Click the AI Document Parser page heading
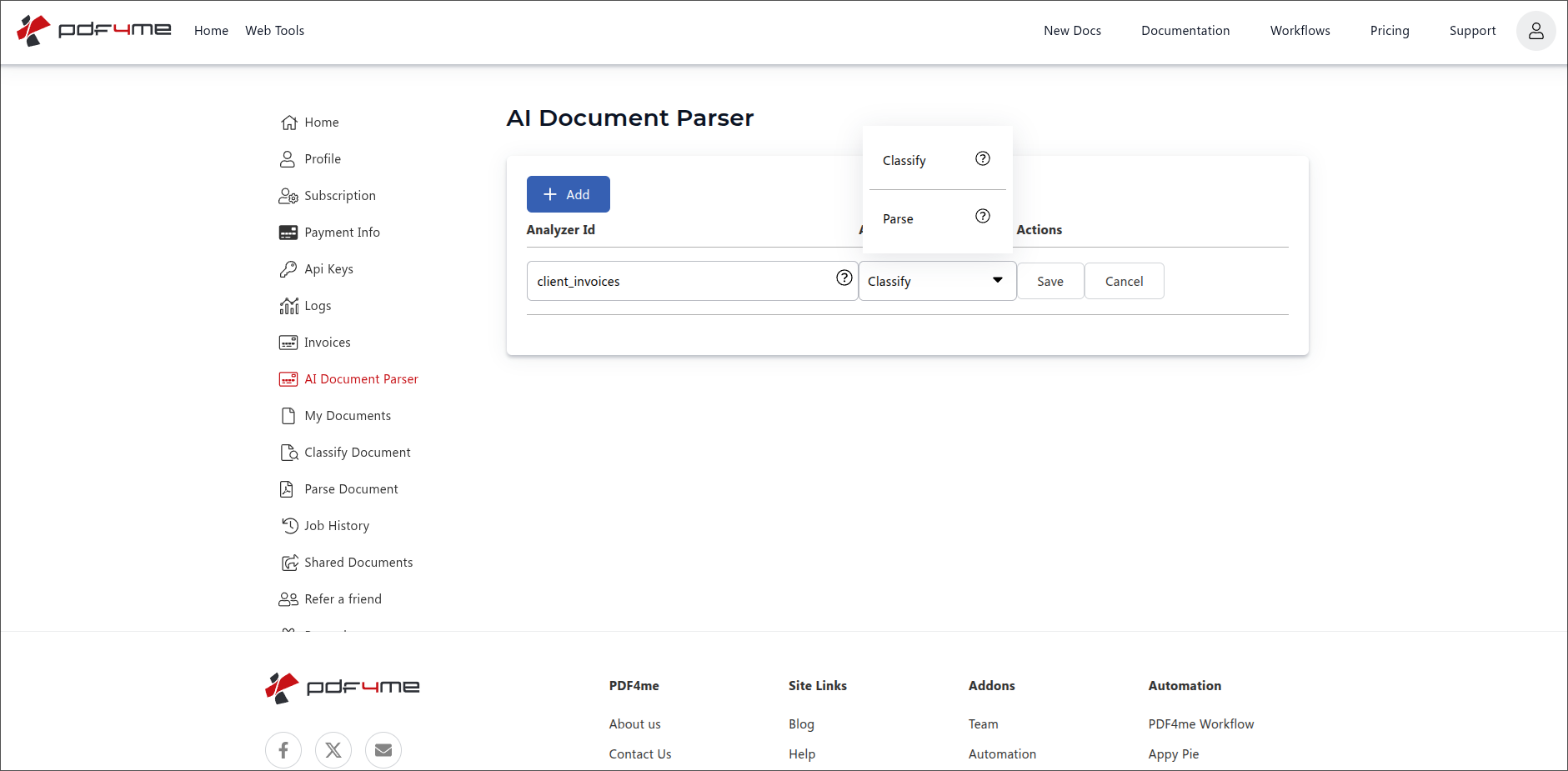The width and height of the screenshot is (1568, 771). 629,118
